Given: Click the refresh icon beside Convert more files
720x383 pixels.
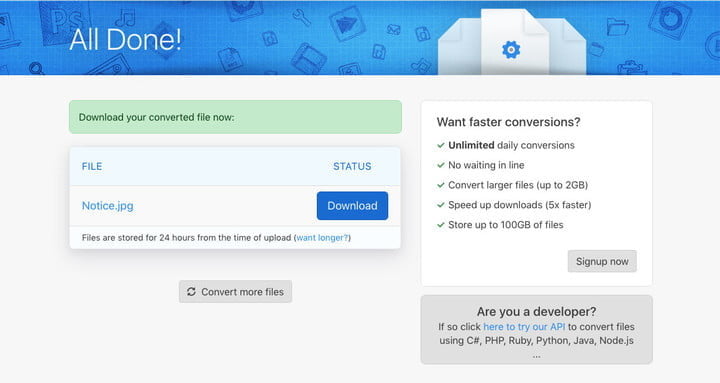Looking at the screenshot, I should [191, 292].
